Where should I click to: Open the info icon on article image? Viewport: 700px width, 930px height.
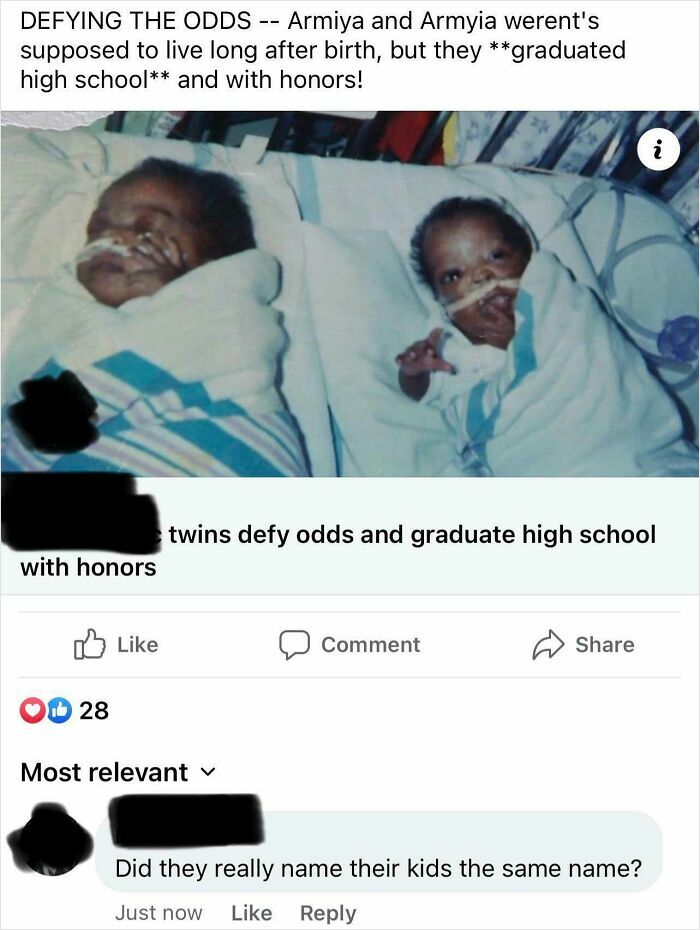coord(658,151)
